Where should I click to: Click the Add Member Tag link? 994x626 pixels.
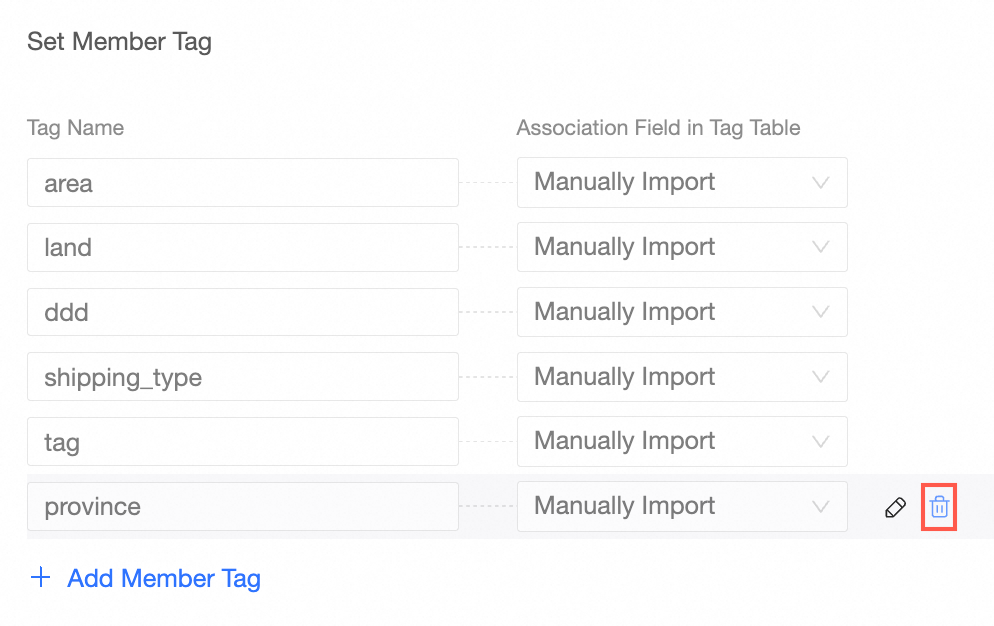[163, 578]
